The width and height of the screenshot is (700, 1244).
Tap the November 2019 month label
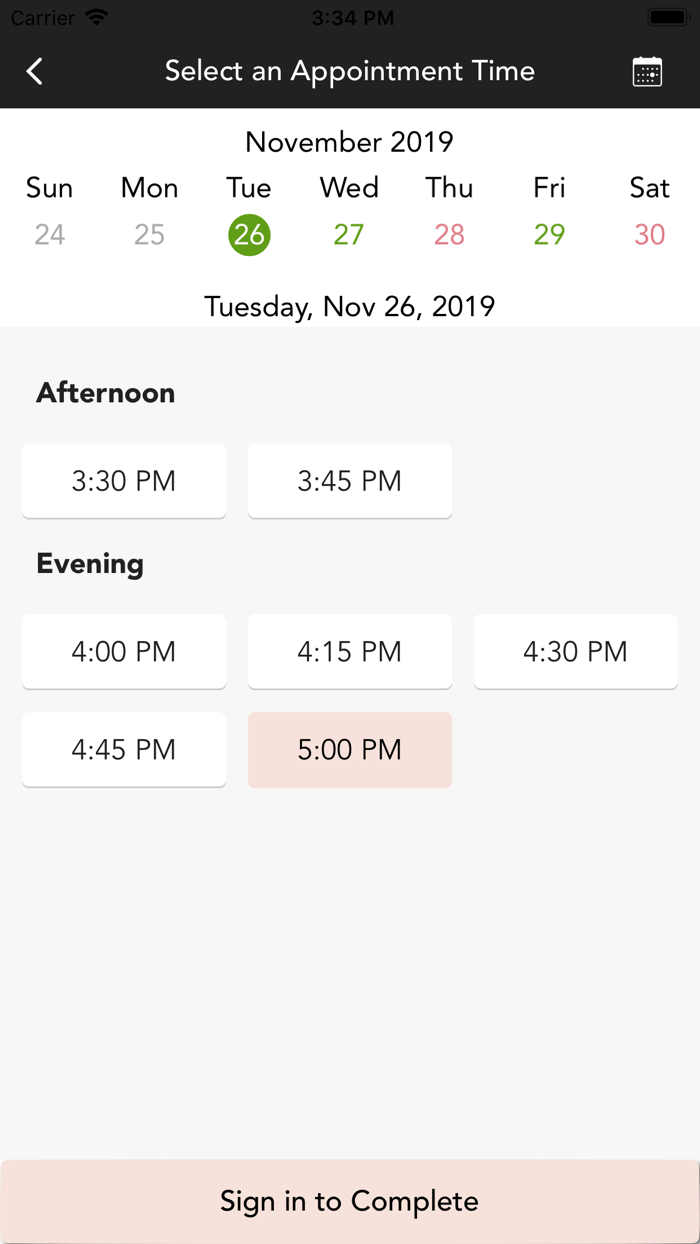click(349, 142)
